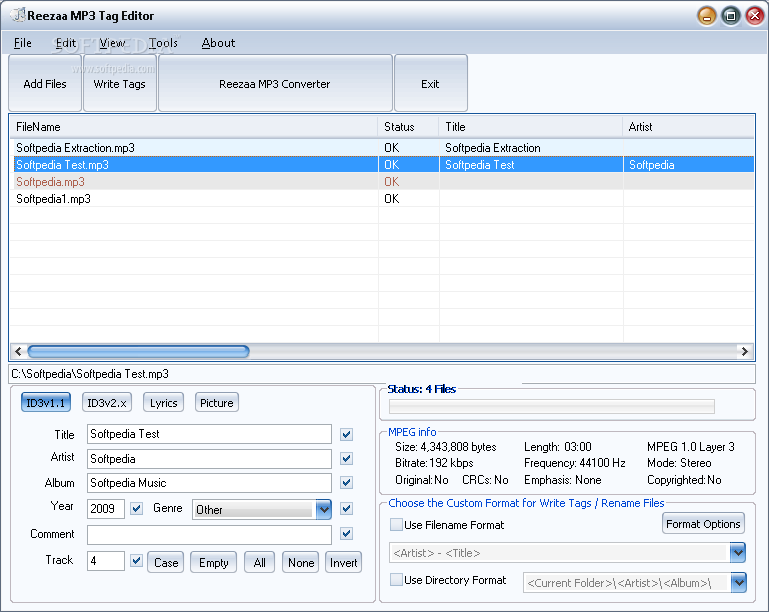The width and height of the screenshot is (769, 612).
Task: Click the Invert button
Action: pos(344,562)
